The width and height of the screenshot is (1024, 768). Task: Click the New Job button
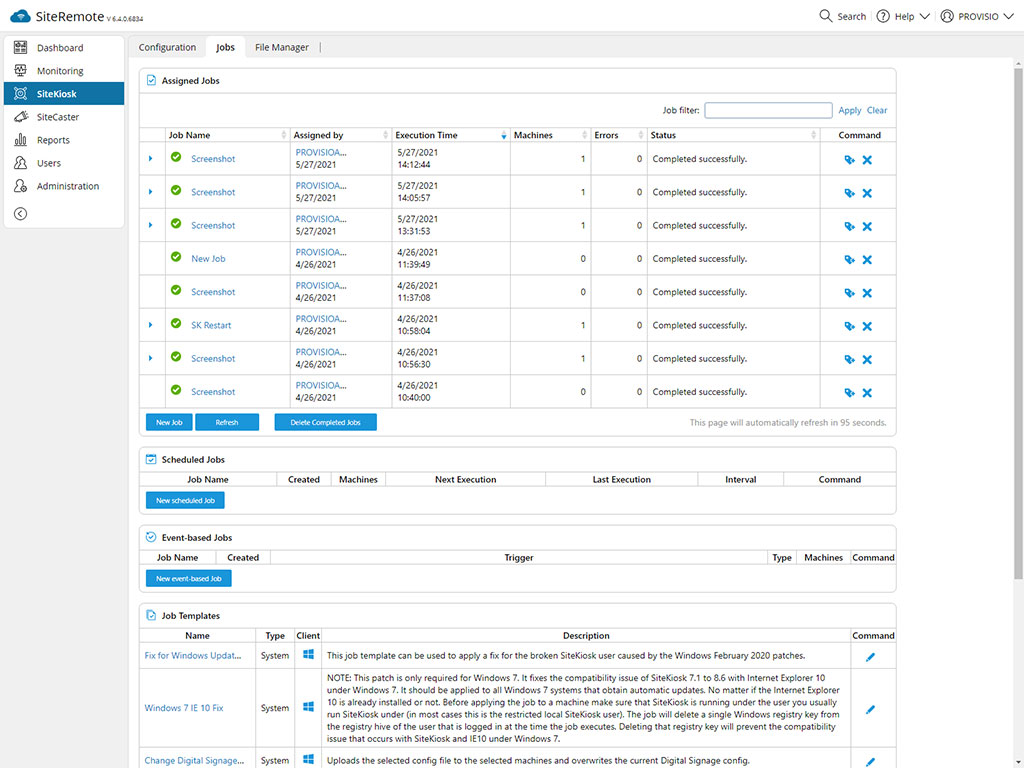click(x=169, y=422)
